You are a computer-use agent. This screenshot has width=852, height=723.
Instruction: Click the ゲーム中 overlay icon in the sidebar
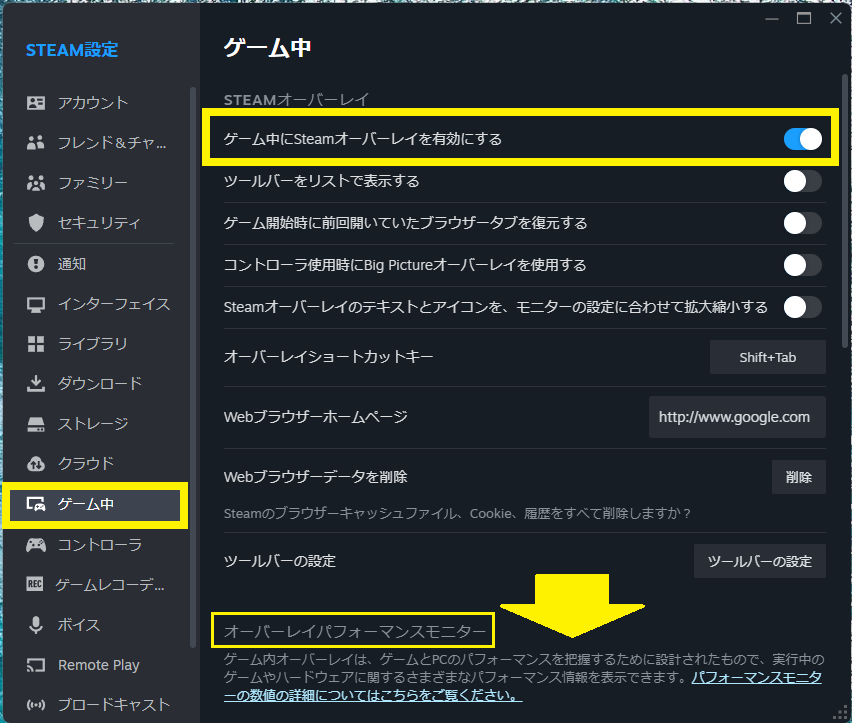(36, 505)
